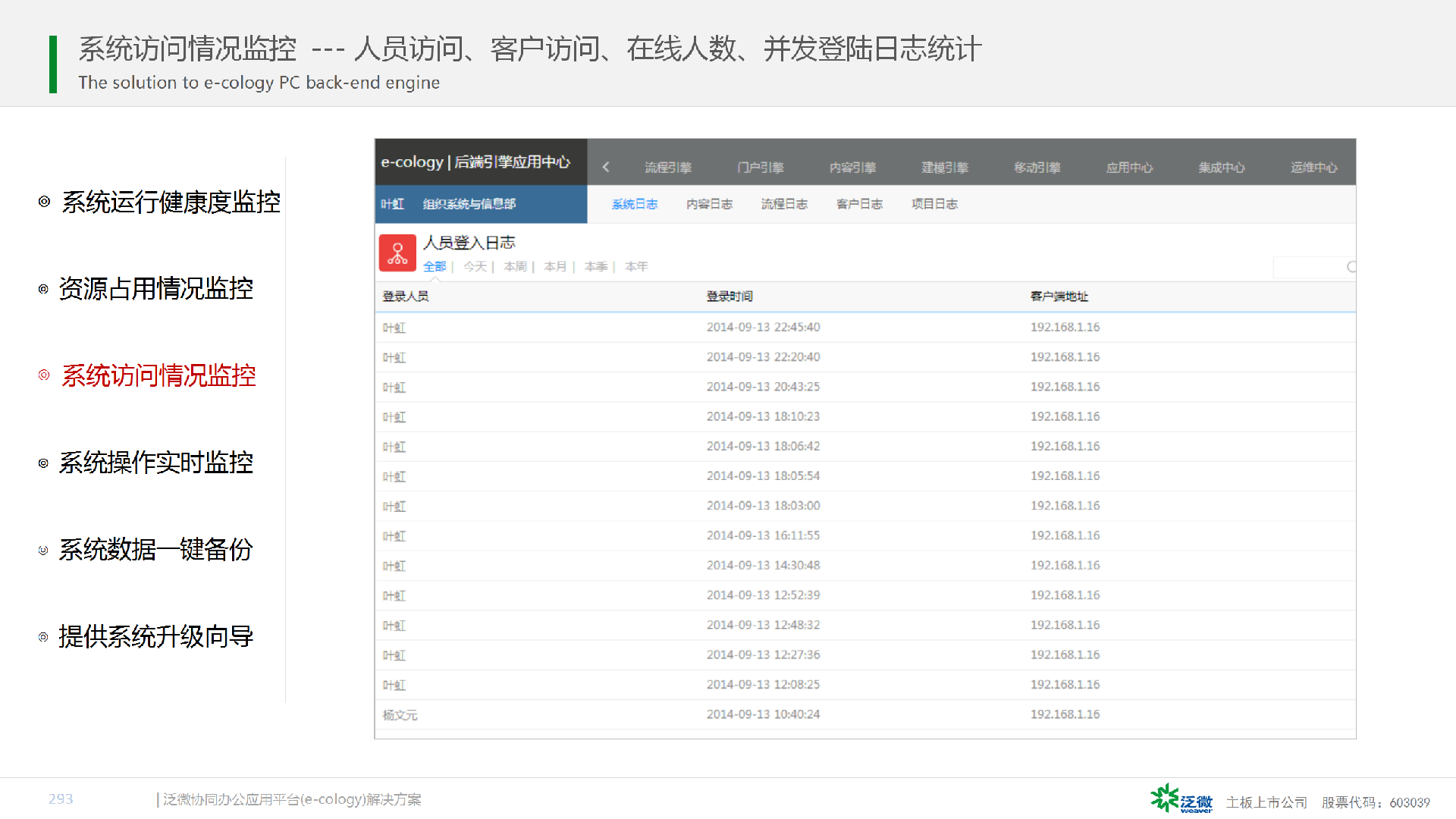Select login row at 2014-09-13 12:48:32
The image size is (1456, 819).
[x=865, y=625]
